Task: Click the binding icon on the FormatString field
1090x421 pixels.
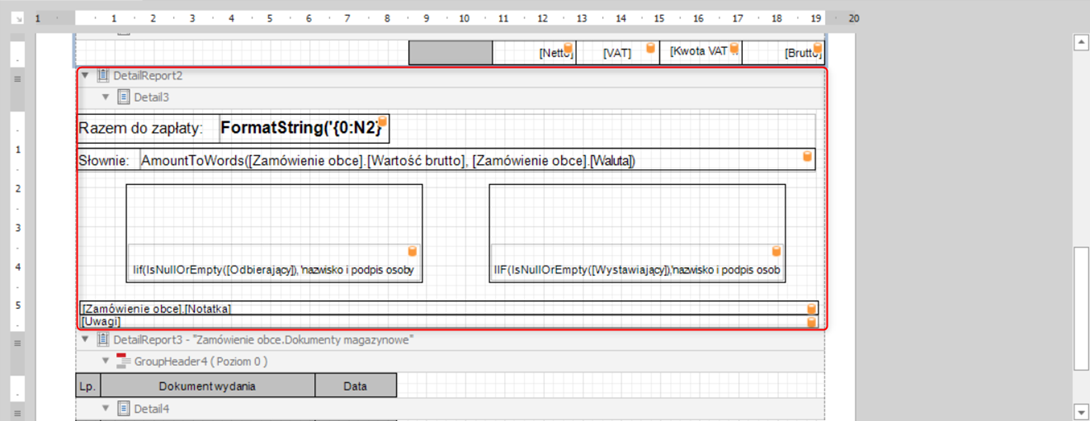Action: [382, 122]
